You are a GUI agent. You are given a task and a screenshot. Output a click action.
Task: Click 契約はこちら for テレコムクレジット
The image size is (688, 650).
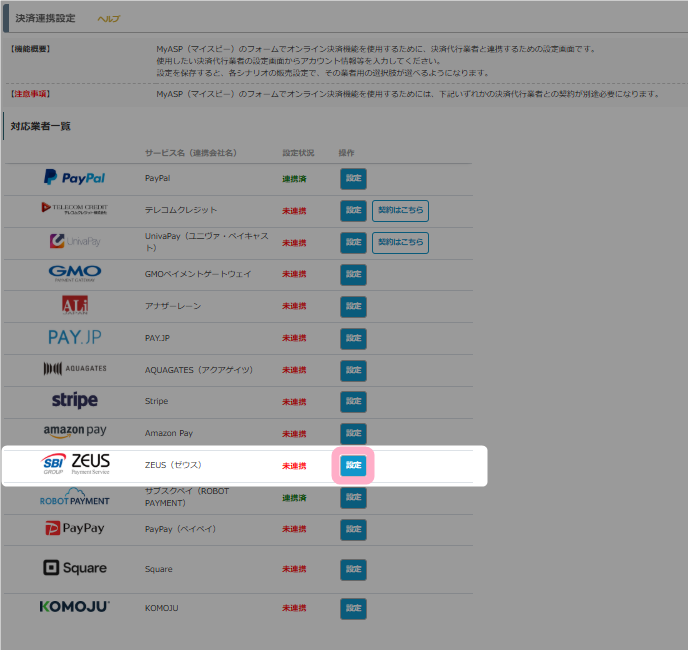[x=400, y=210]
